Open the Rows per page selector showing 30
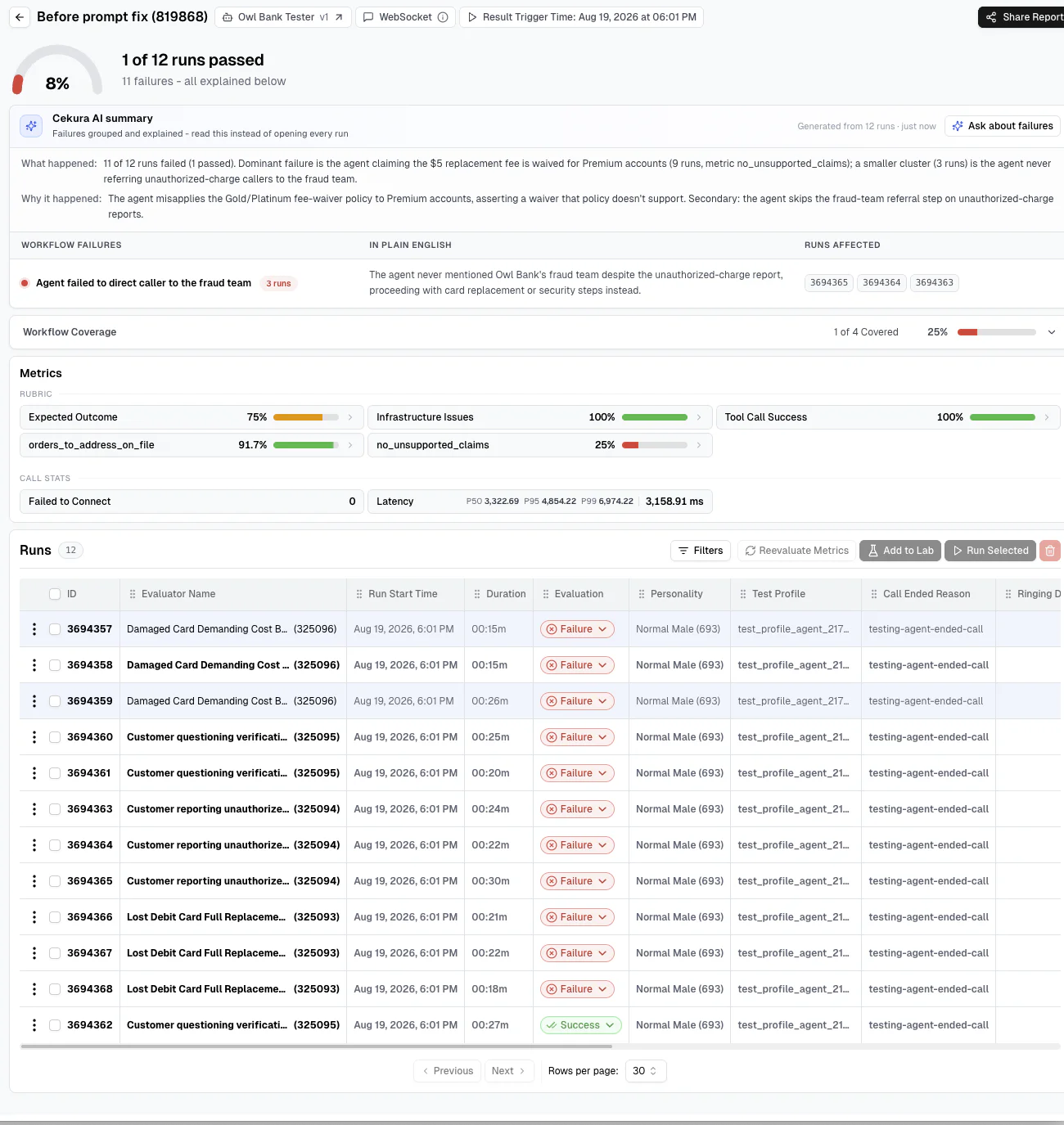 pyautogui.click(x=646, y=1071)
